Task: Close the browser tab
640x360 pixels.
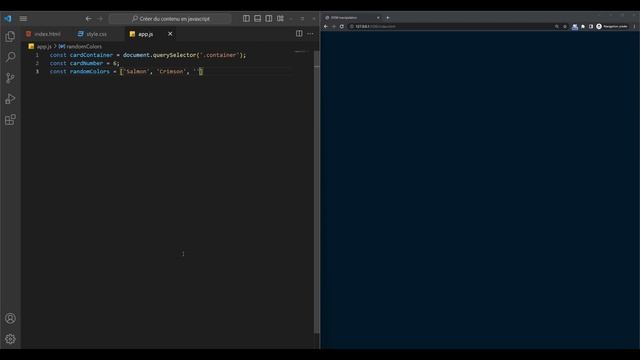Action: coord(378,18)
